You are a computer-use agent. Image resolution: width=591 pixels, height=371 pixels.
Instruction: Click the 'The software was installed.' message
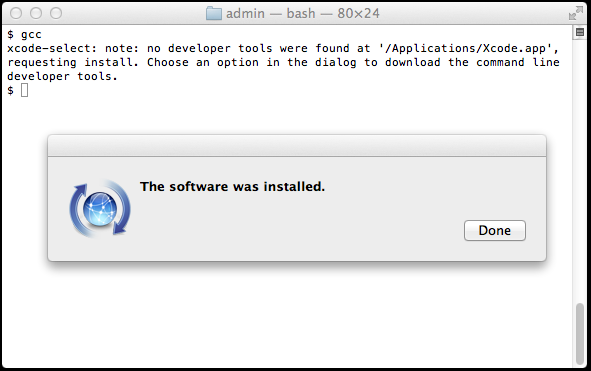pyautogui.click(x=232, y=187)
